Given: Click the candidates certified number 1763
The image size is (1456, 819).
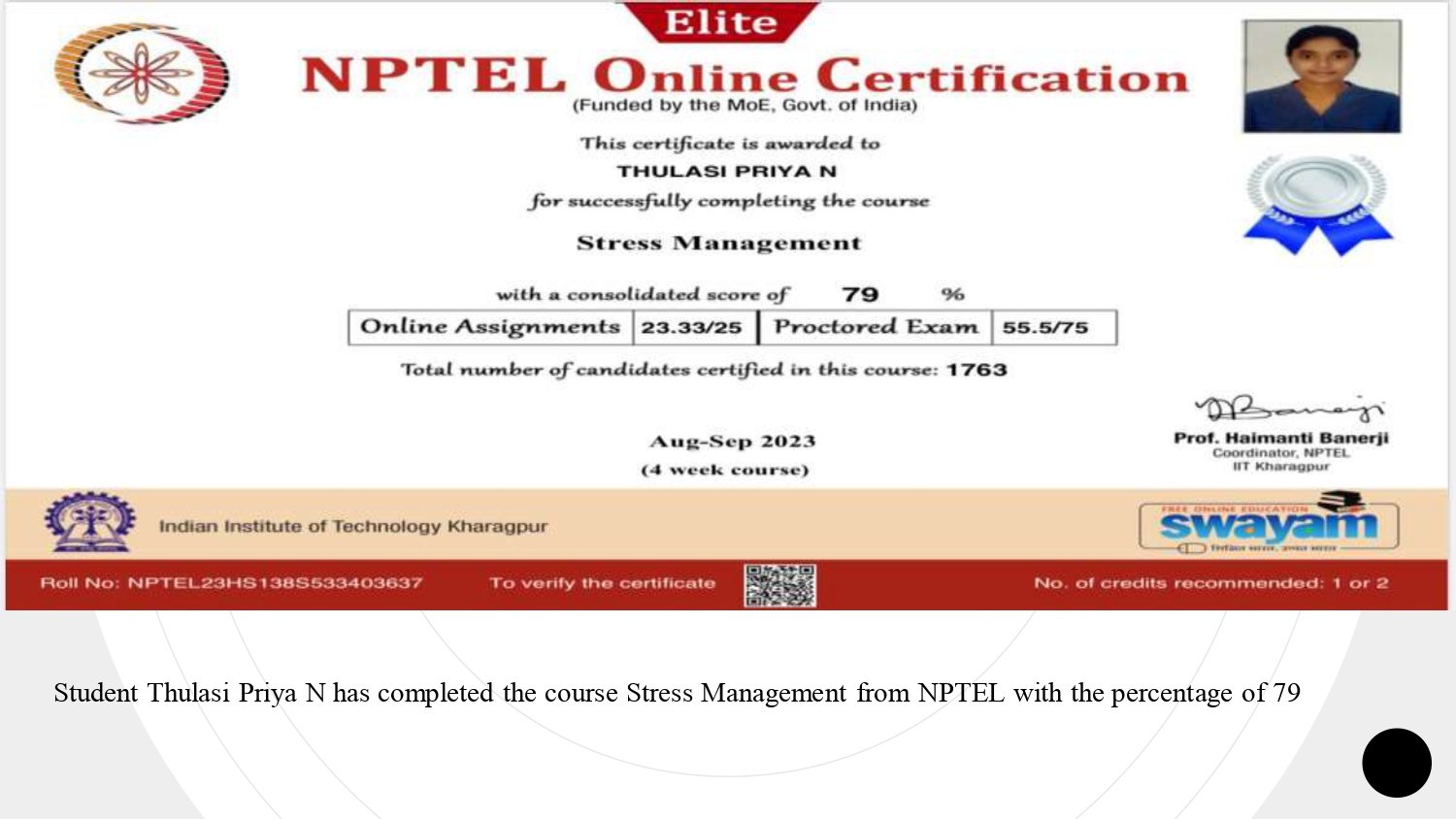Looking at the screenshot, I should [976, 370].
